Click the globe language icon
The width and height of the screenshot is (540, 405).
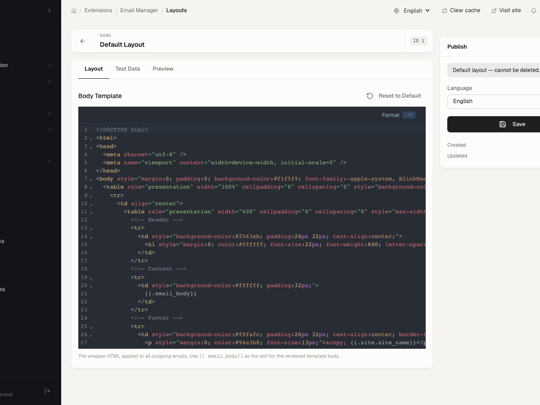[396, 11]
